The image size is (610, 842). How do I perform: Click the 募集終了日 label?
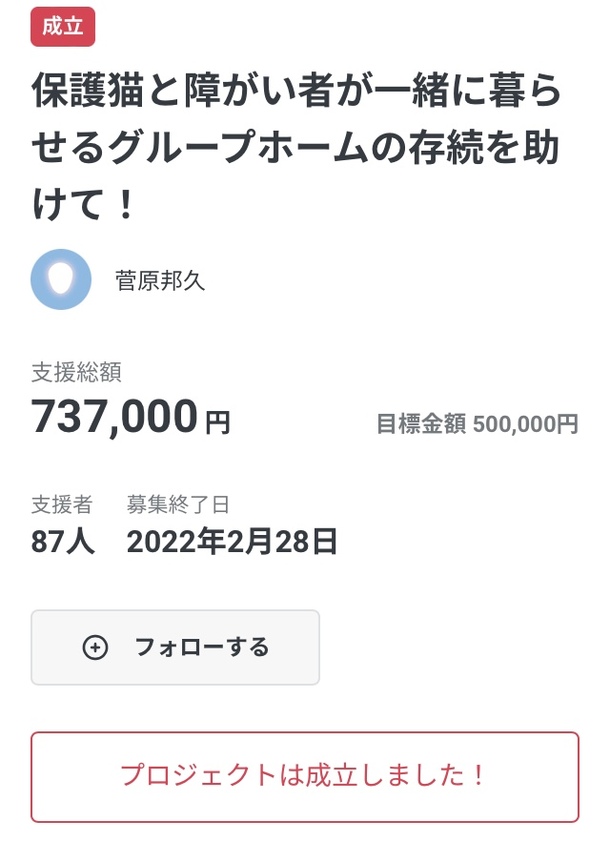pyautogui.click(x=178, y=504)
